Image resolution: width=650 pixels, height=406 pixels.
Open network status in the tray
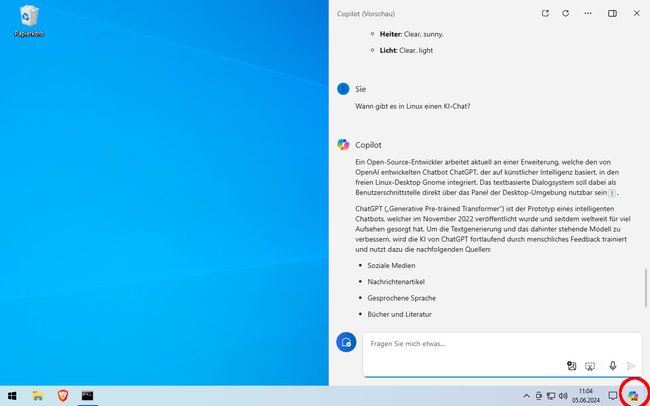tap(551, 396)
